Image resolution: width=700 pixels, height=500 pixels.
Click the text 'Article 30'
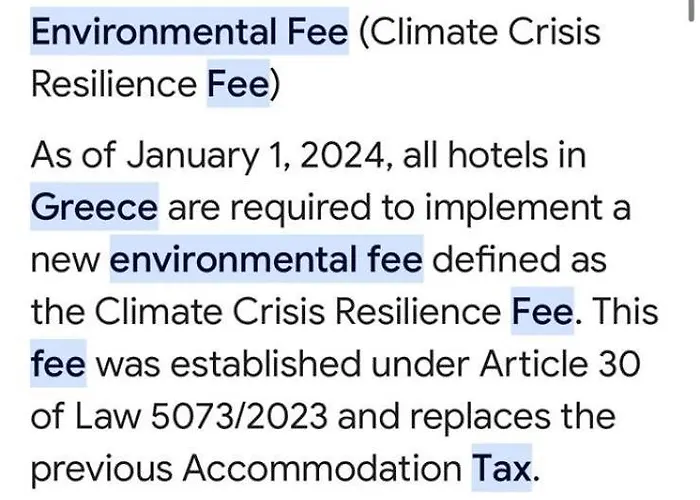(x=560, y=363)
